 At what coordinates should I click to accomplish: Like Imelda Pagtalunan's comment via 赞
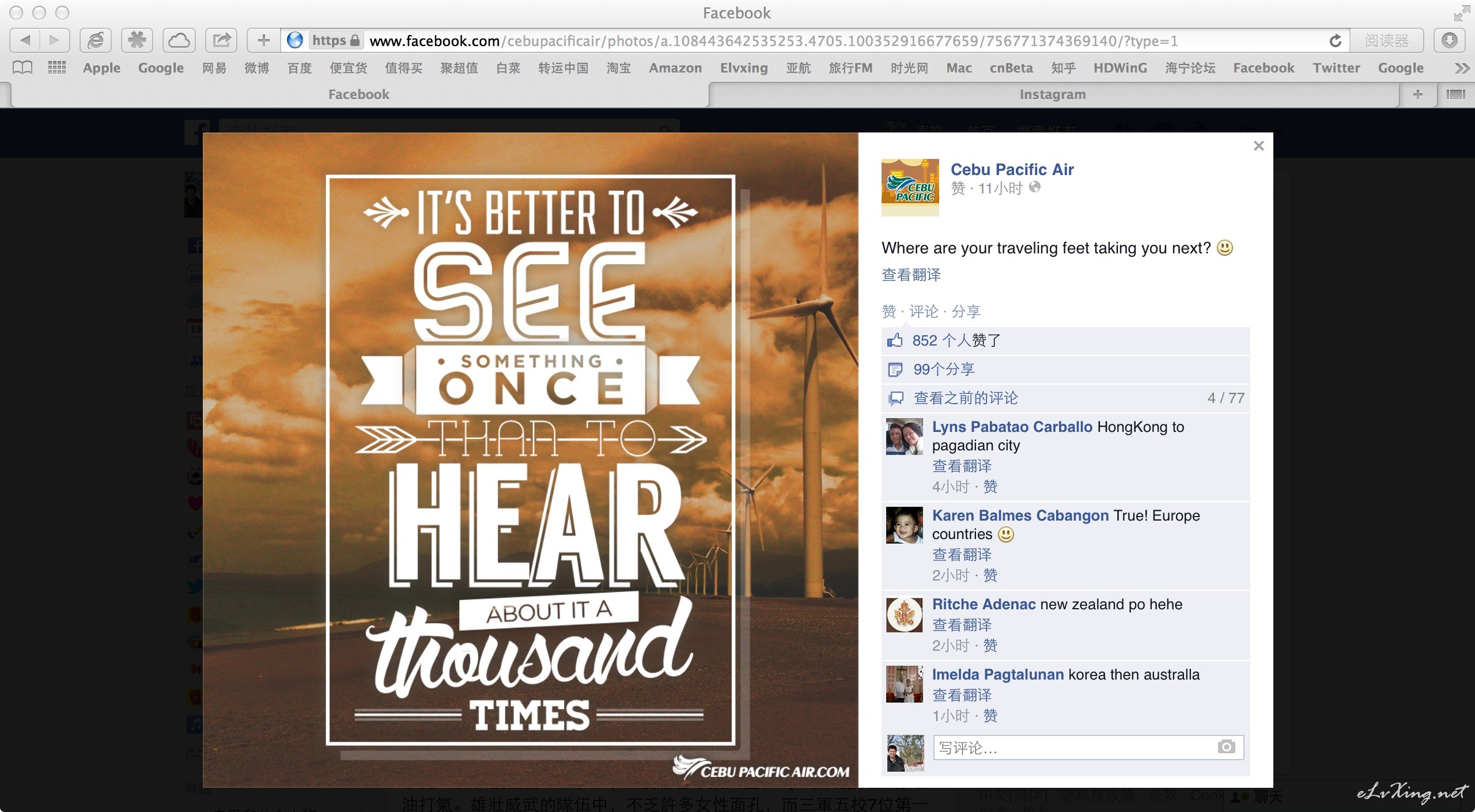(990, 716)
